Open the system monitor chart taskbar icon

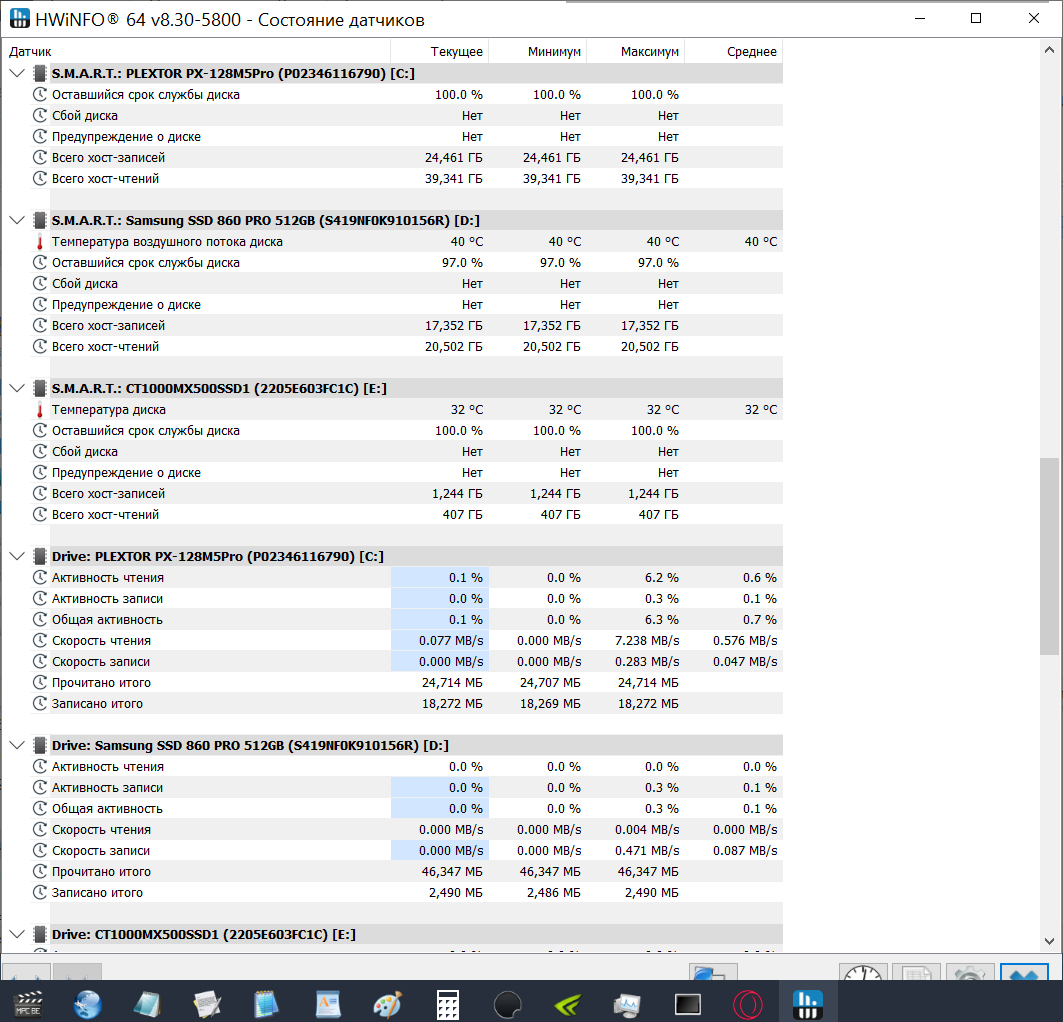(x=627, y=1004)
